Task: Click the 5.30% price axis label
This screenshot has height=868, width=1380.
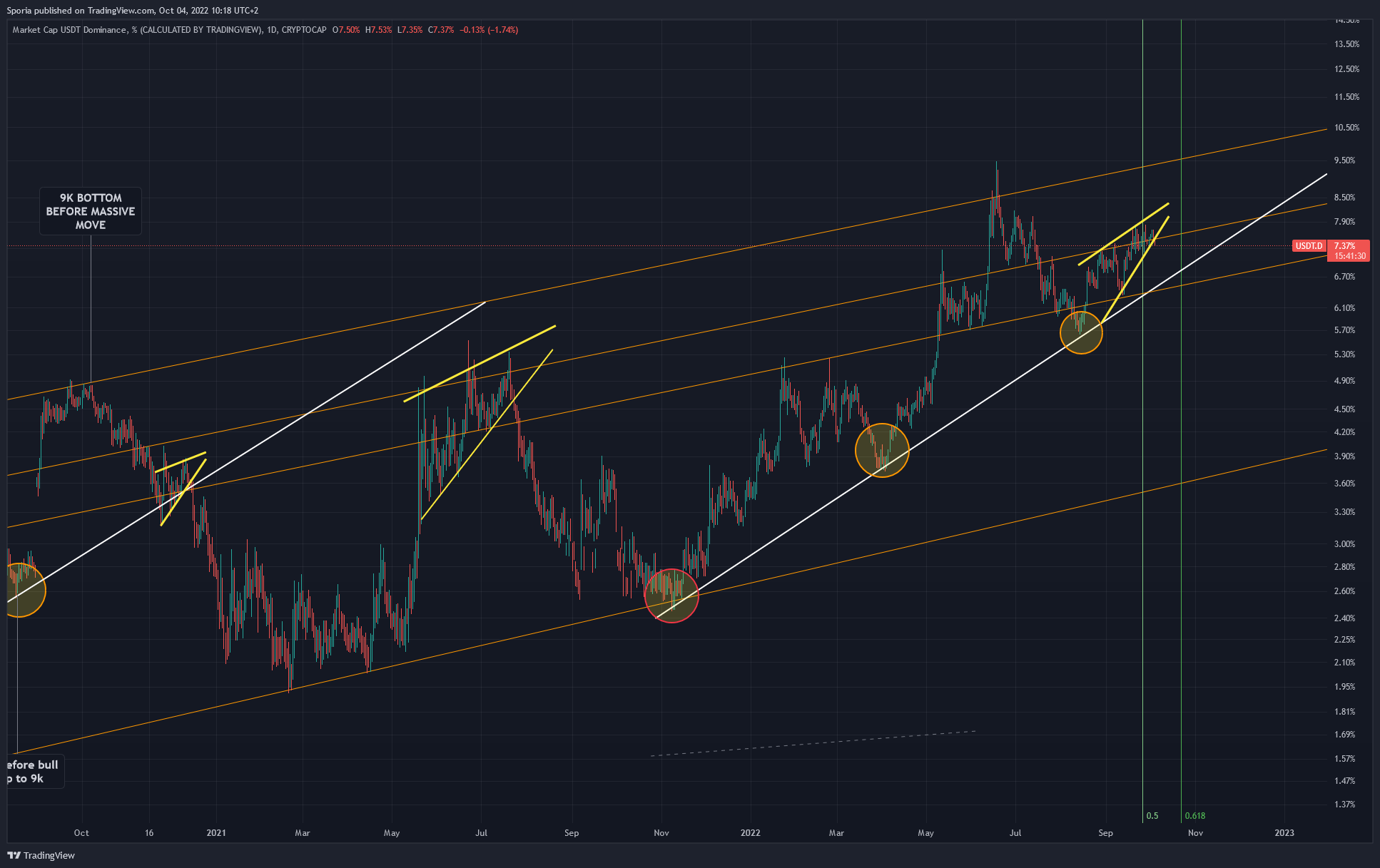Action: click(x=1345, y=354)
